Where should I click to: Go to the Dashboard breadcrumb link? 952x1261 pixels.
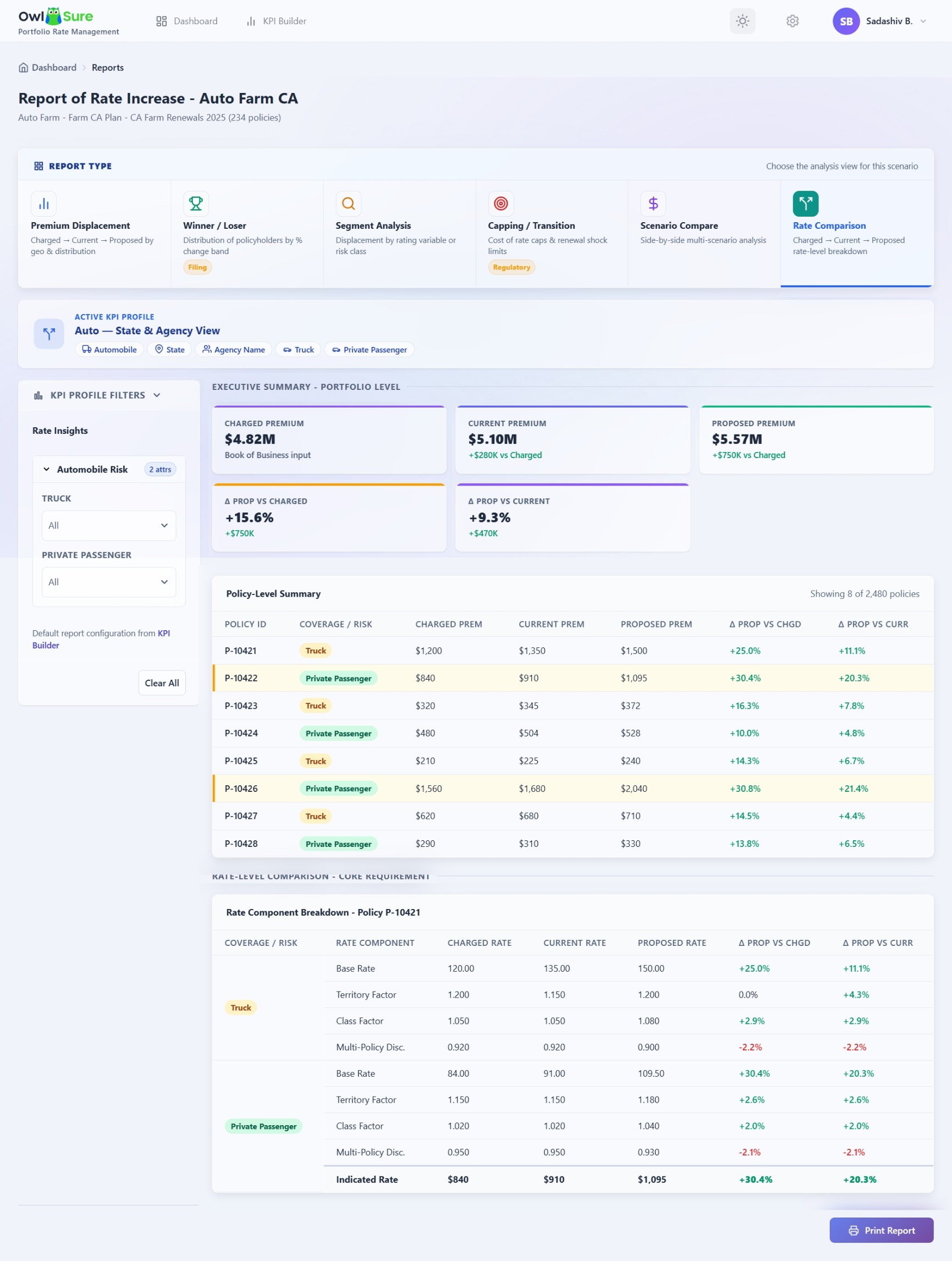click(54, 67)
